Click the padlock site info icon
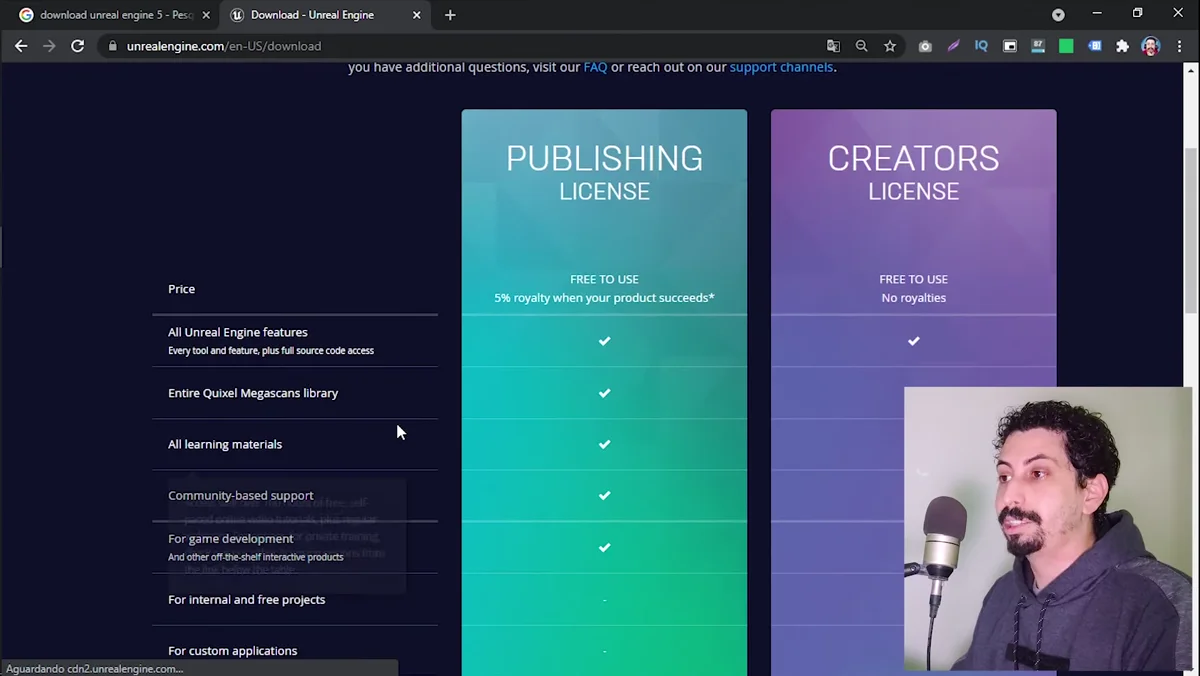Image resolution: width=1200 pixels, height=676 pixels. point(112,46)
